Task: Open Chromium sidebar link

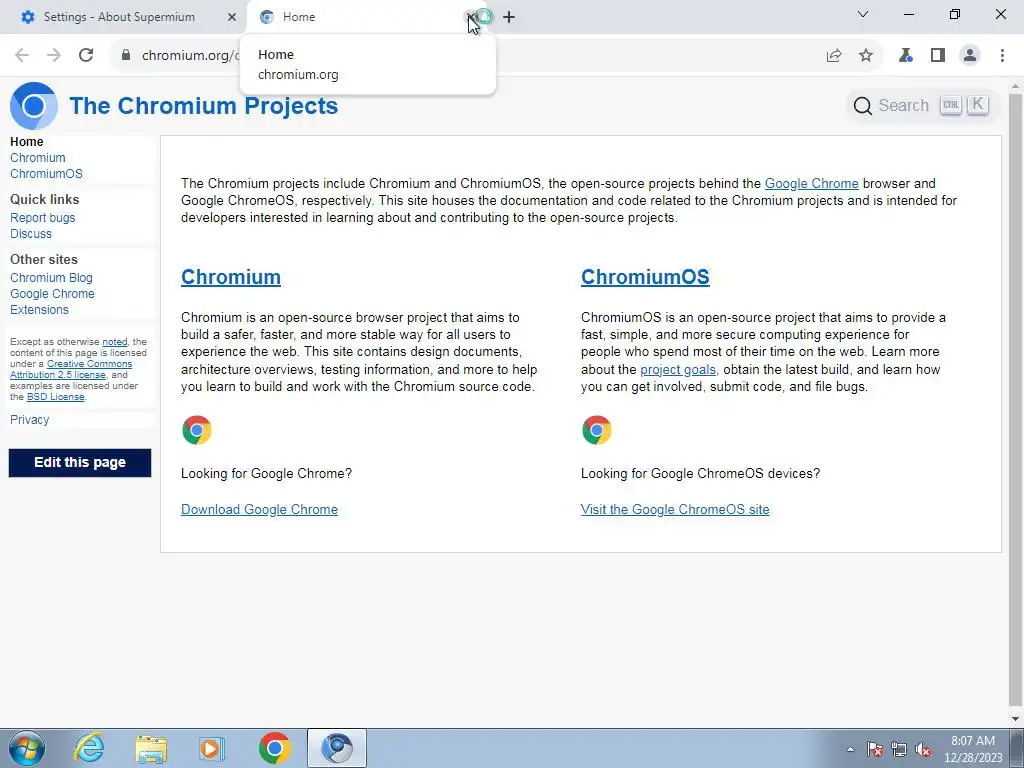Action: click(38, 158)
